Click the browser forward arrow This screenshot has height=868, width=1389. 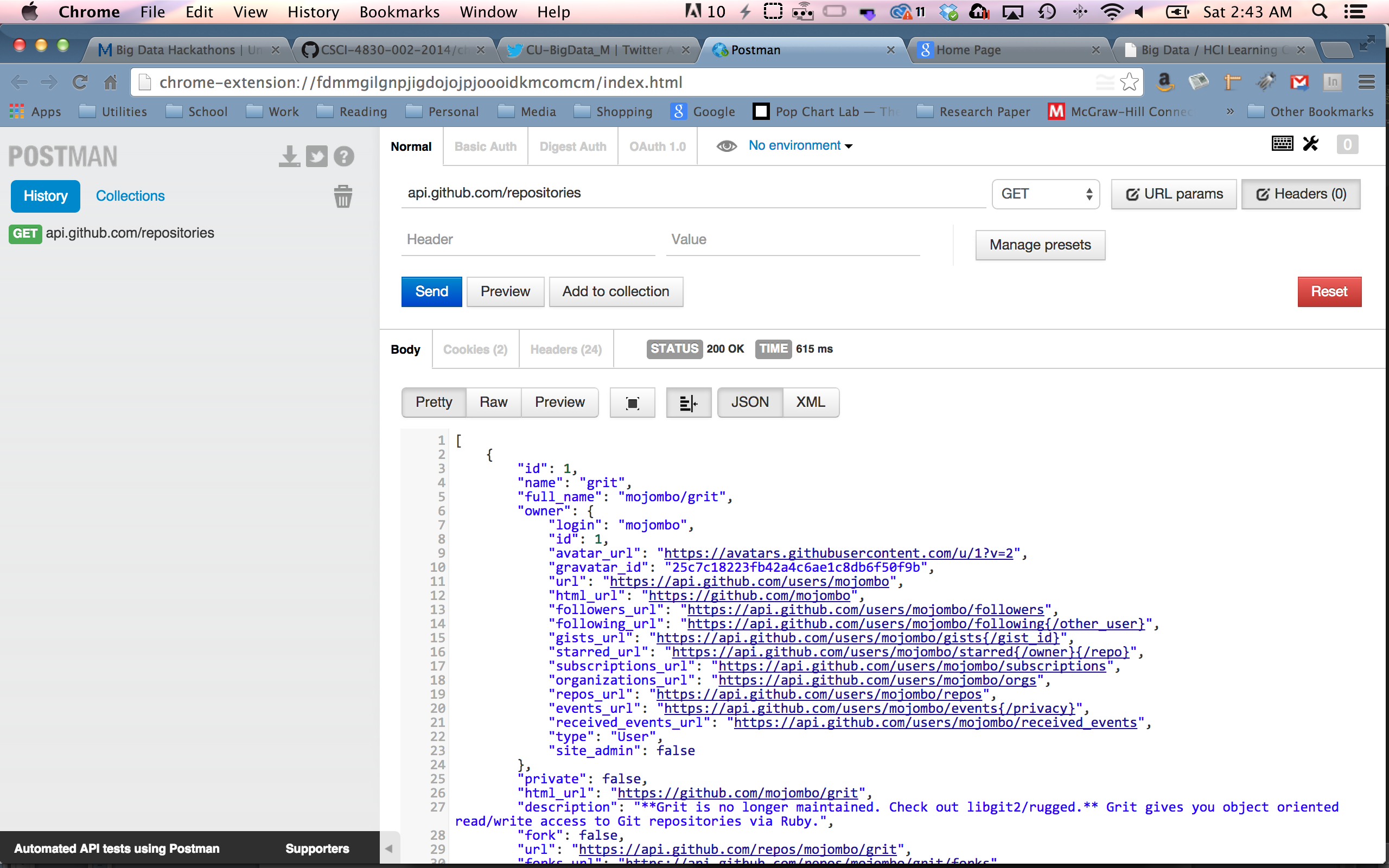49,82
